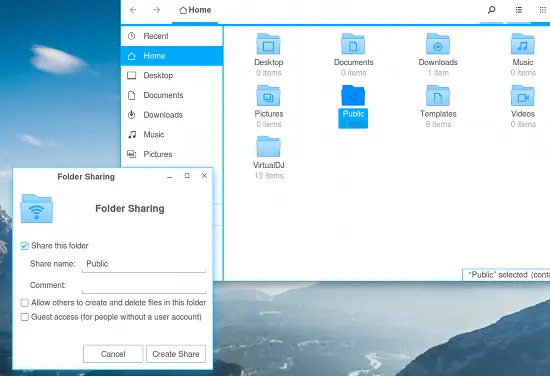Click the Share name input field
This screenshot has height=376, width=550.
coord(144,264)
